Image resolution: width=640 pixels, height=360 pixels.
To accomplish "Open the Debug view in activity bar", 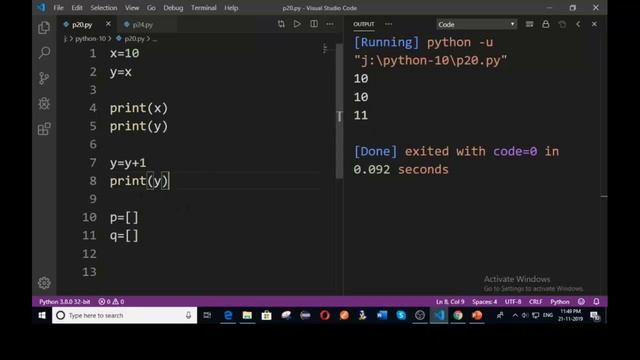I will point(44,103).
